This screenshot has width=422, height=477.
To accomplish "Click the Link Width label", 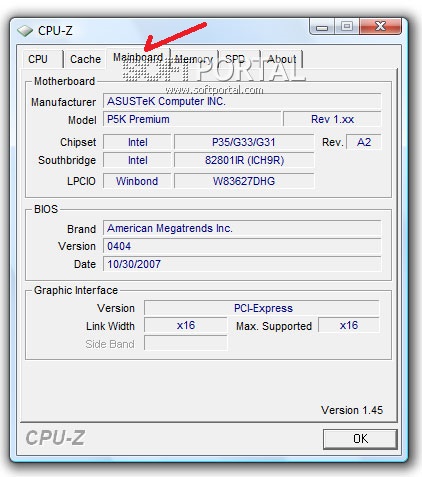I will [110, 326].
